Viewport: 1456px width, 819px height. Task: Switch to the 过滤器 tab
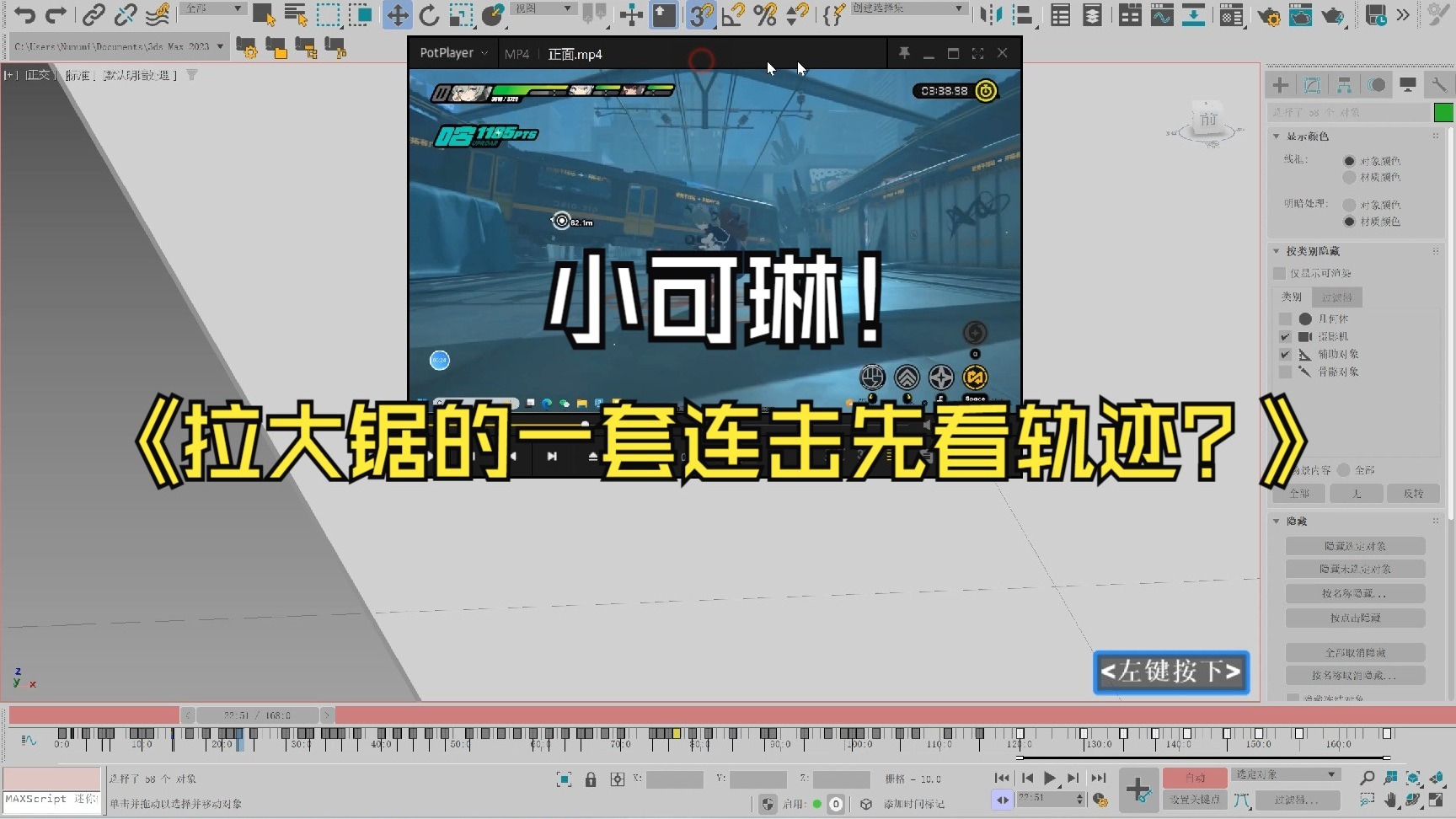(1336, 297)
